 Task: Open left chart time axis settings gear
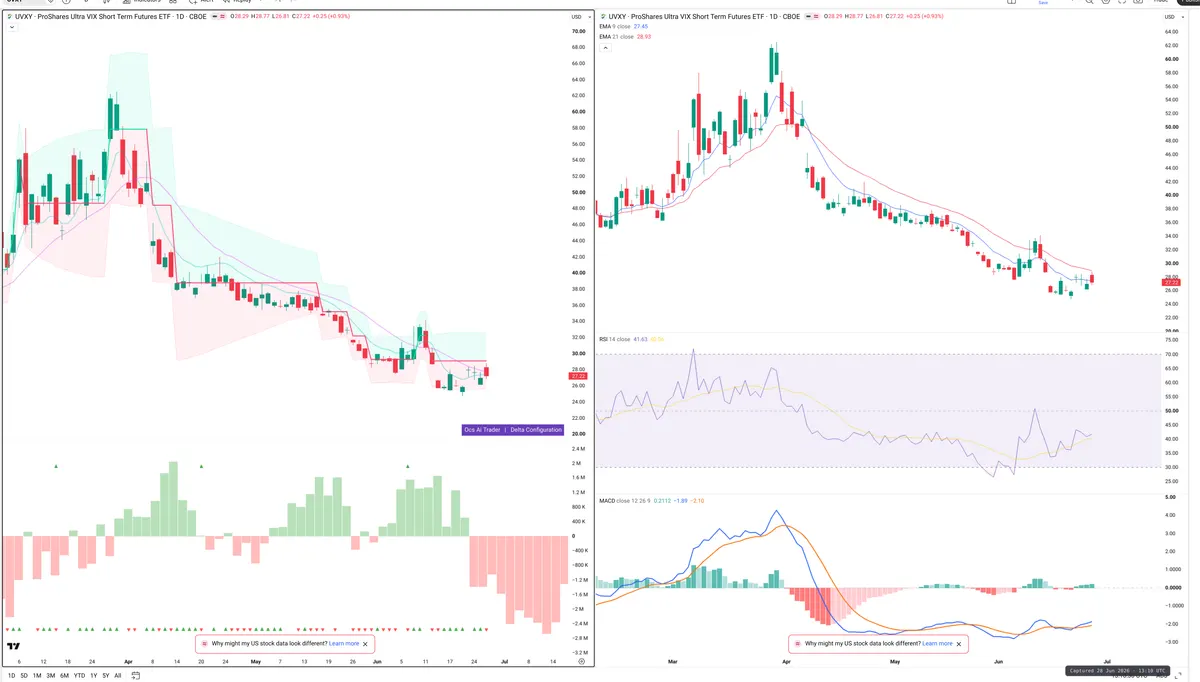[581, 661]
